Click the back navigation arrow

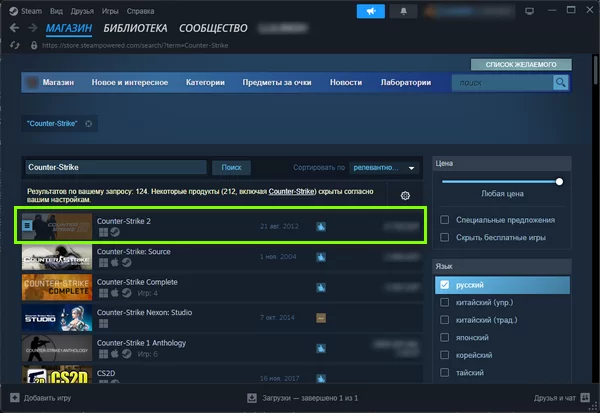(13, 29)
